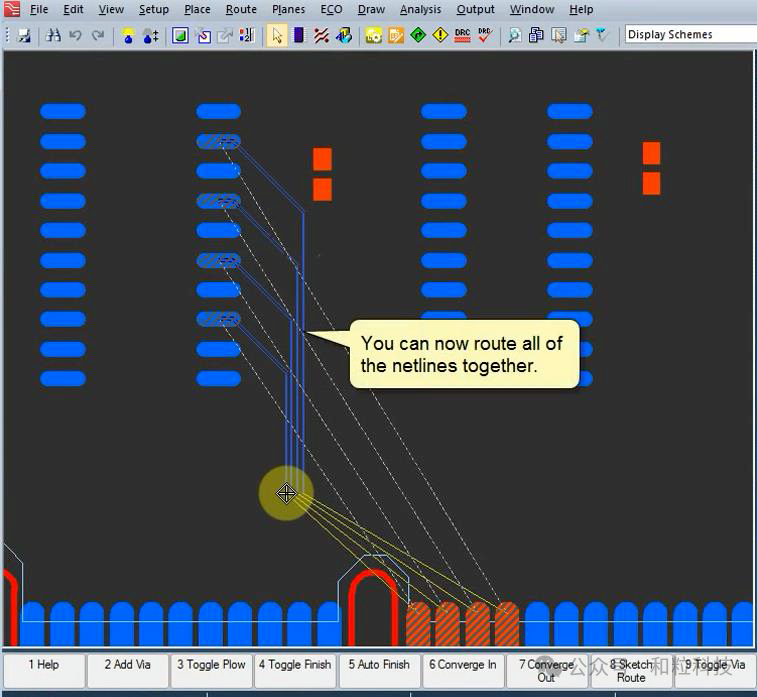The height and width of the screenshot is (697, 757).
Task: Click the red DRC icon
Action: click(462, 35)
